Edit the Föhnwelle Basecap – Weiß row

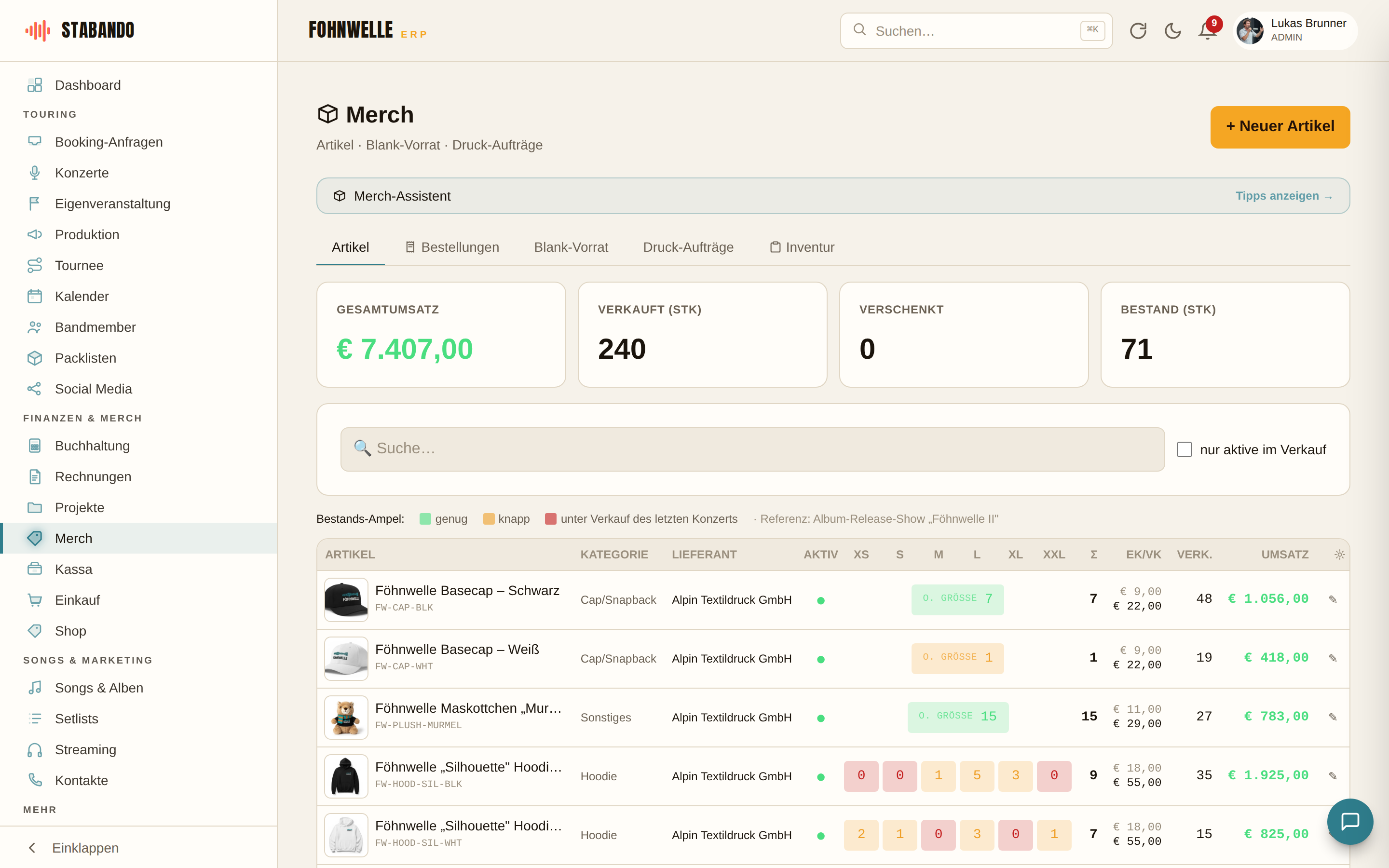point(1333,658)
